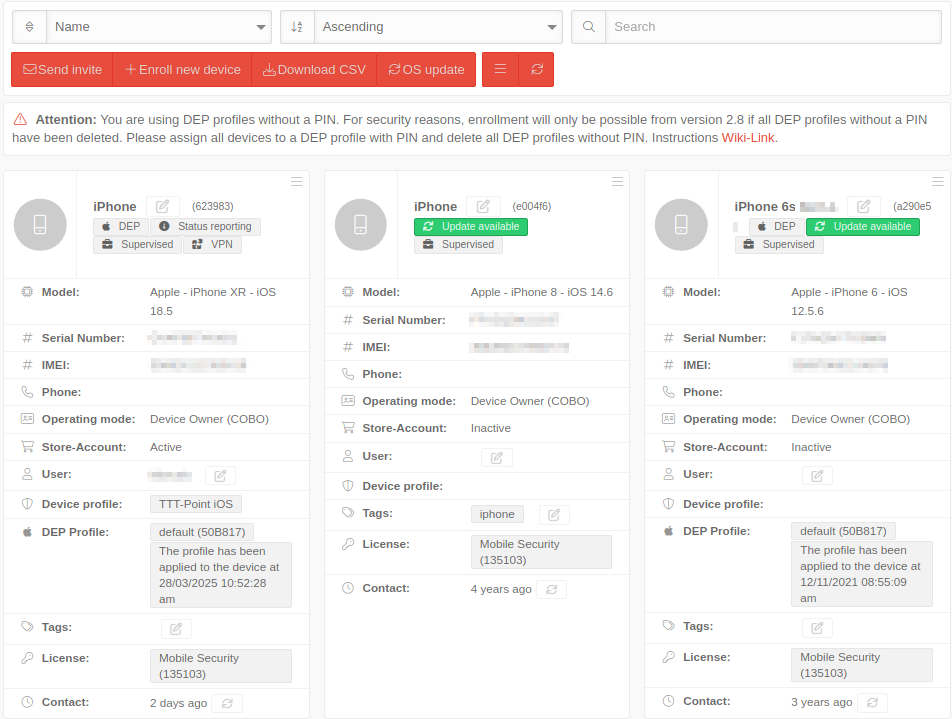Start an OS update

tap(426, 70)
